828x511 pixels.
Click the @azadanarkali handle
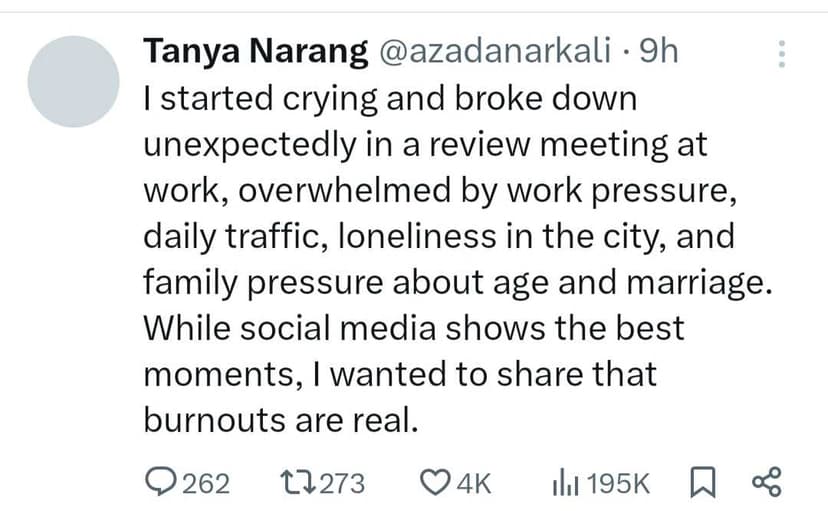(x=496, y=53)
